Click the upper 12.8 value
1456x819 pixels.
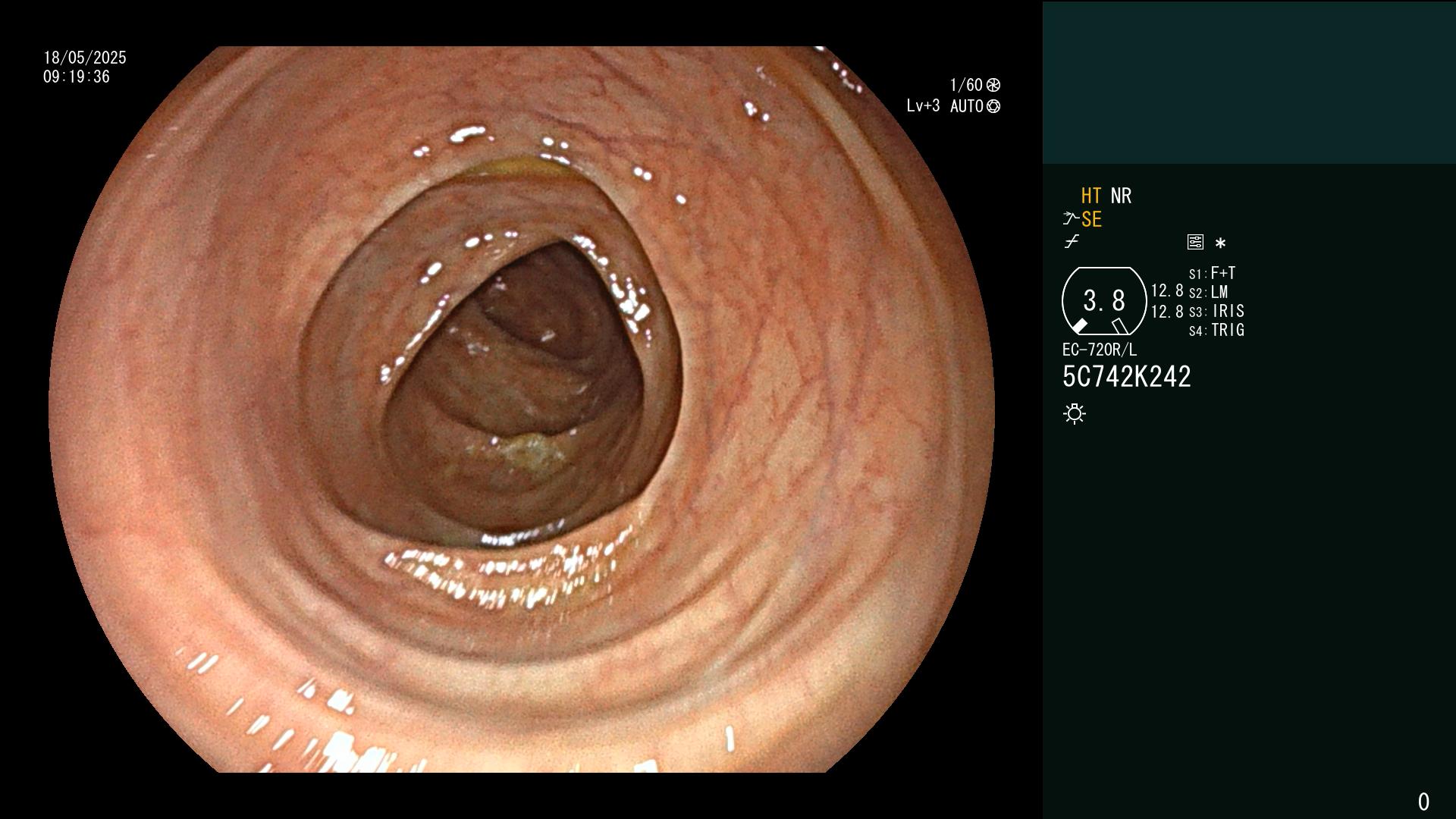1167,290
